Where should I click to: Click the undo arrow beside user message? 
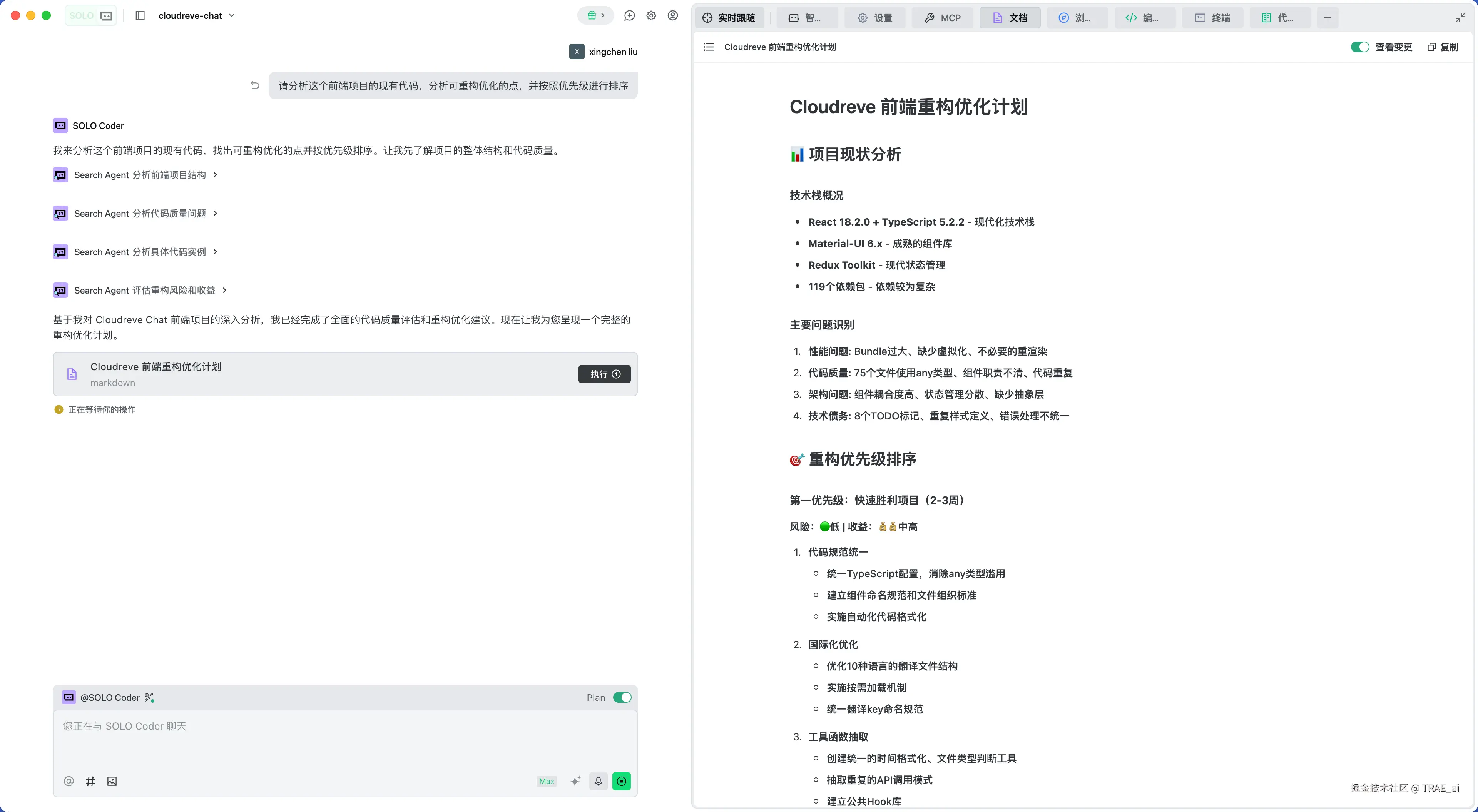255,85
